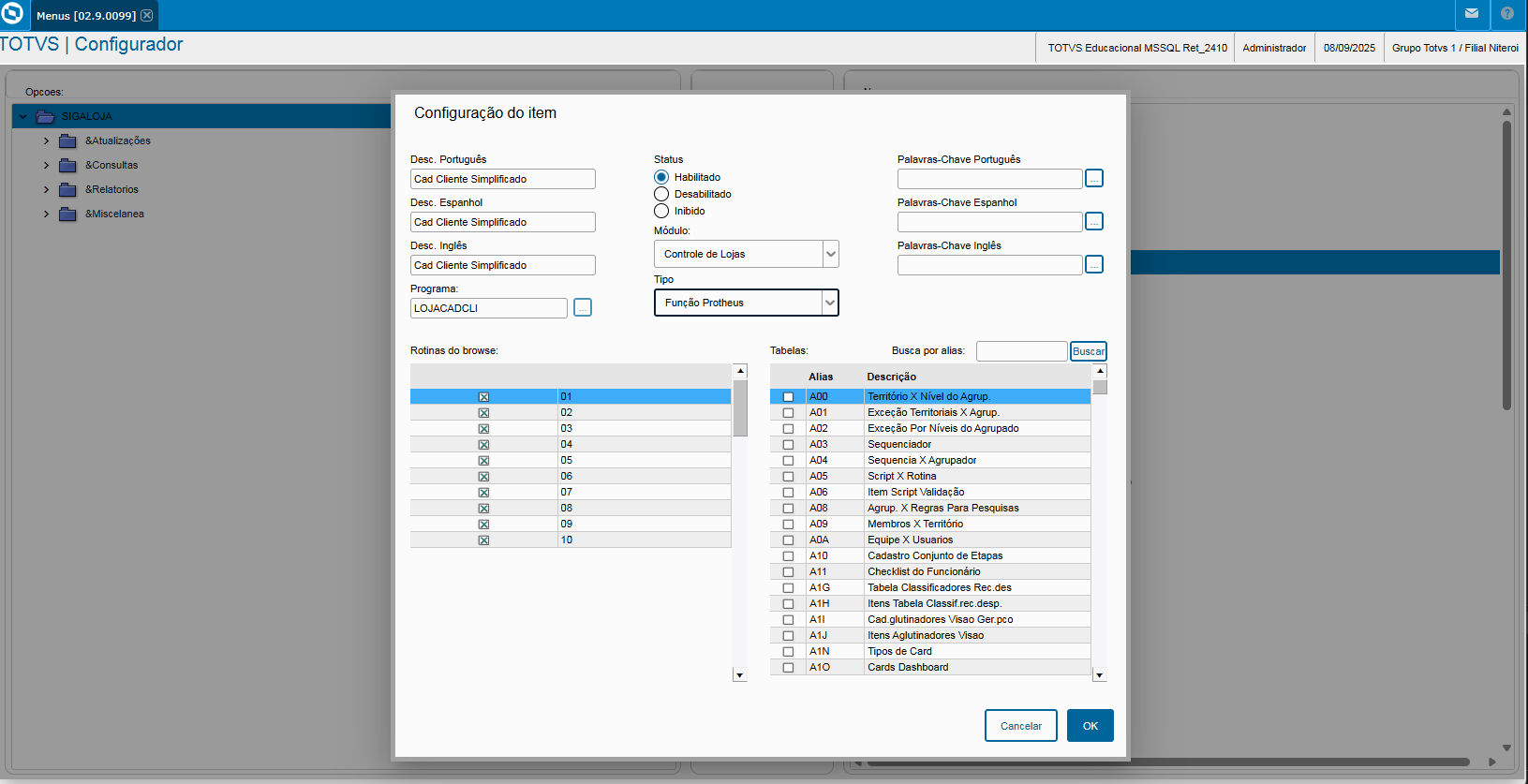This screenshot has height=784, width=1528.
Task: Click the Tabelas list scrollbar thumb
Action: (x=1101, y=387)
